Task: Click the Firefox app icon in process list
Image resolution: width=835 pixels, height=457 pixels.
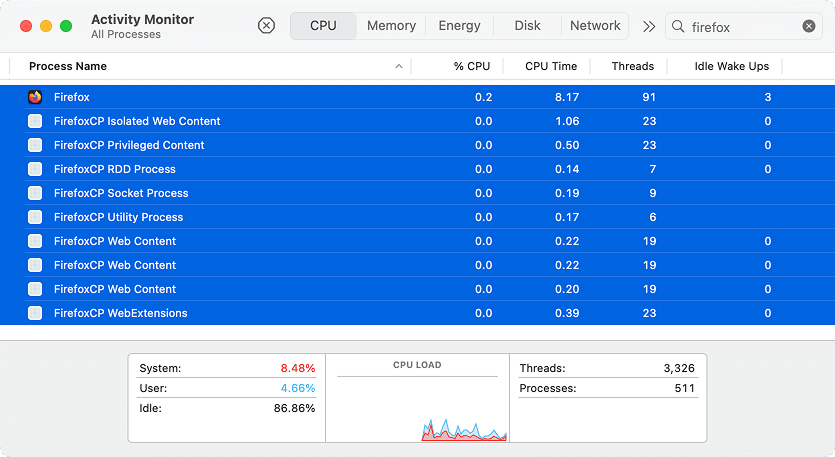Action: 35,97
